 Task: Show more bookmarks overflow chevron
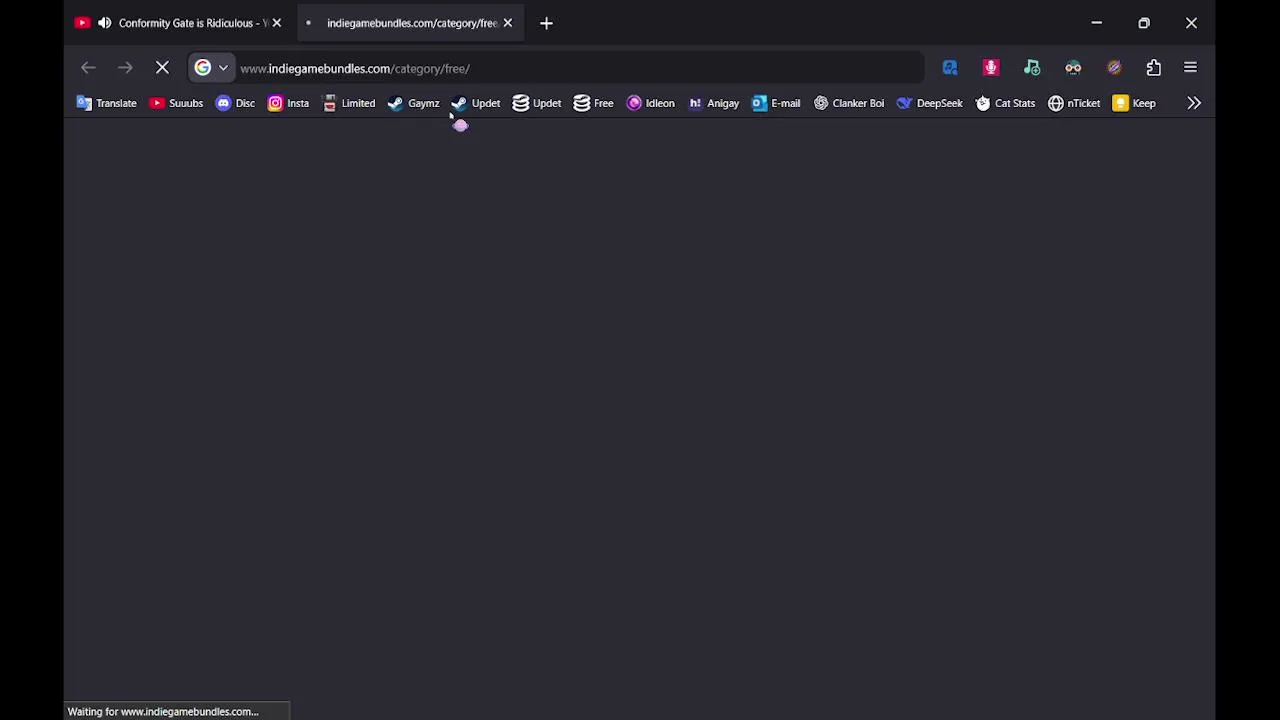pos(1194,103)
